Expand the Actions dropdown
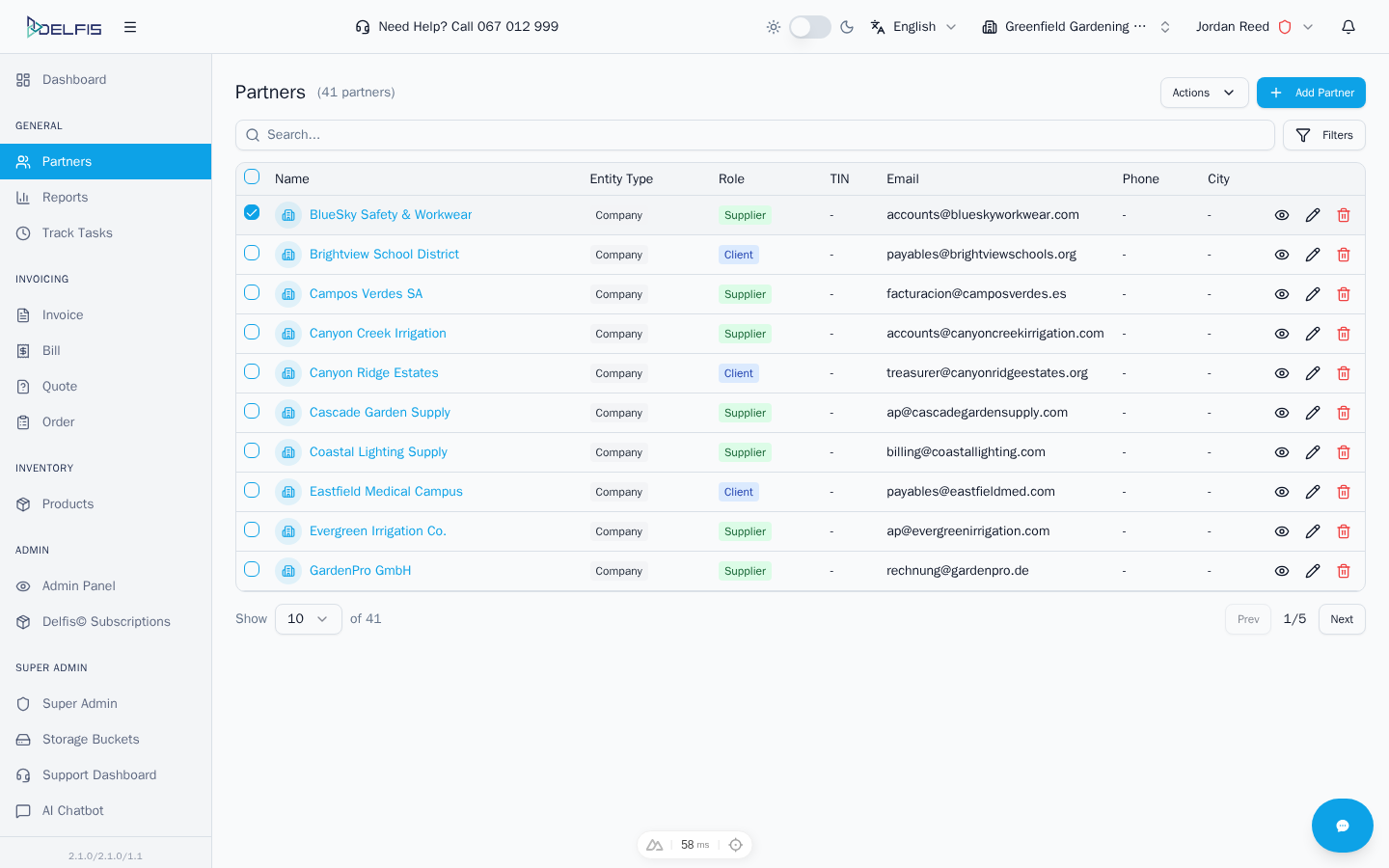Image resolution: width=1389 pixels, height=868 pixels. click(1204, 93)
